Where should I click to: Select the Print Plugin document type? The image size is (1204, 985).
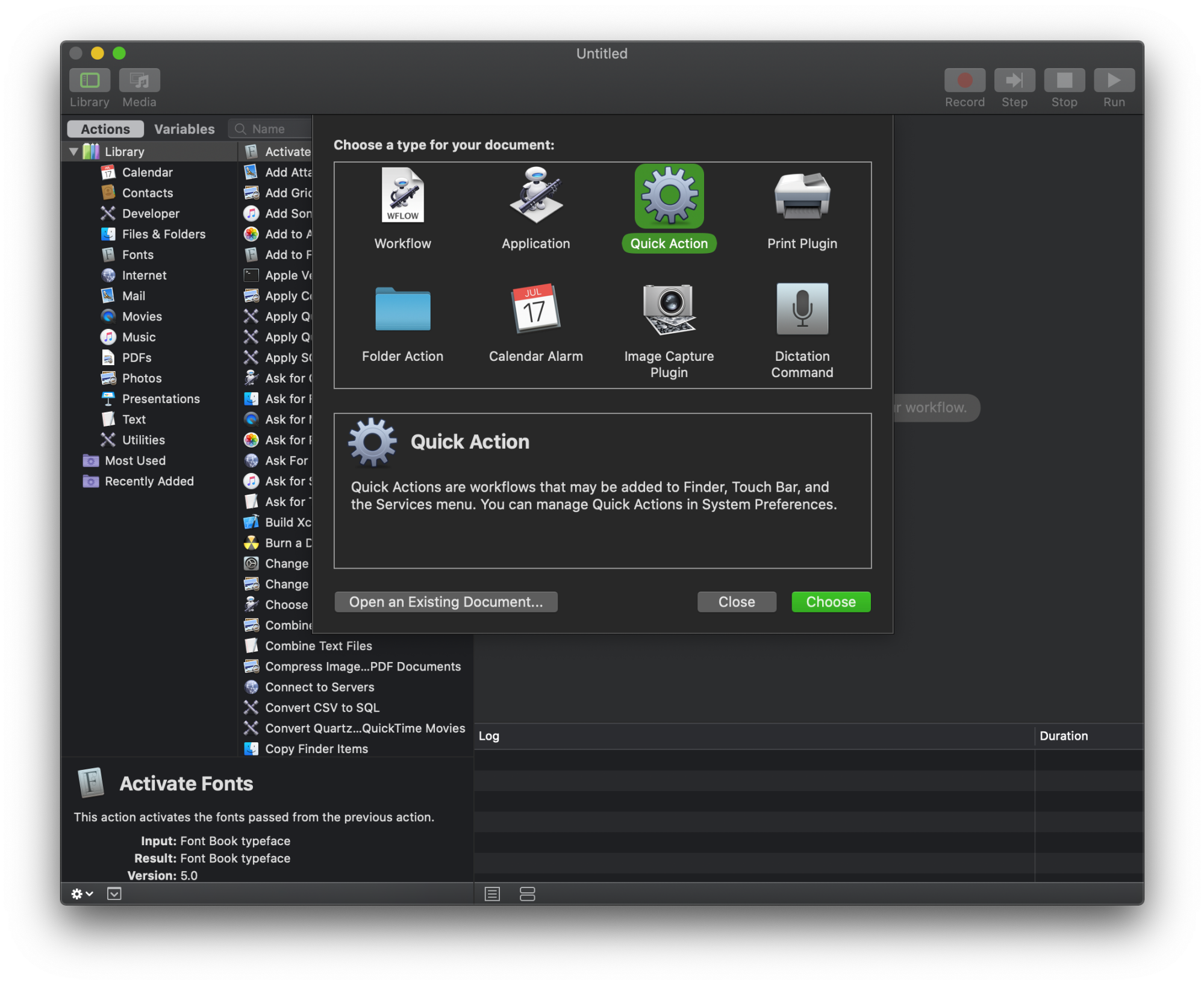(x=802, y=208)
